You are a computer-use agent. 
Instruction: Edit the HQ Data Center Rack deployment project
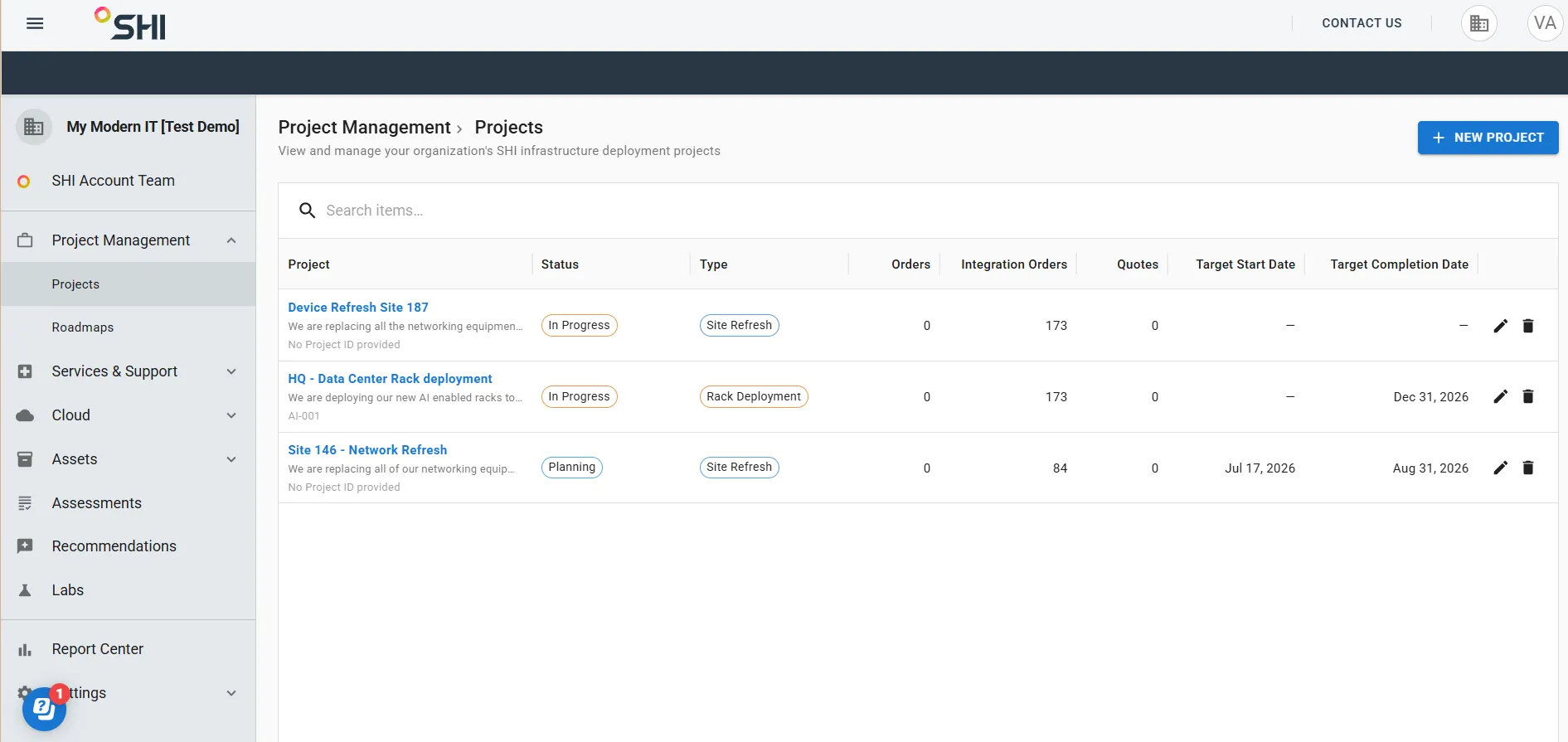pyautogui.click(x=1500, y=397)
